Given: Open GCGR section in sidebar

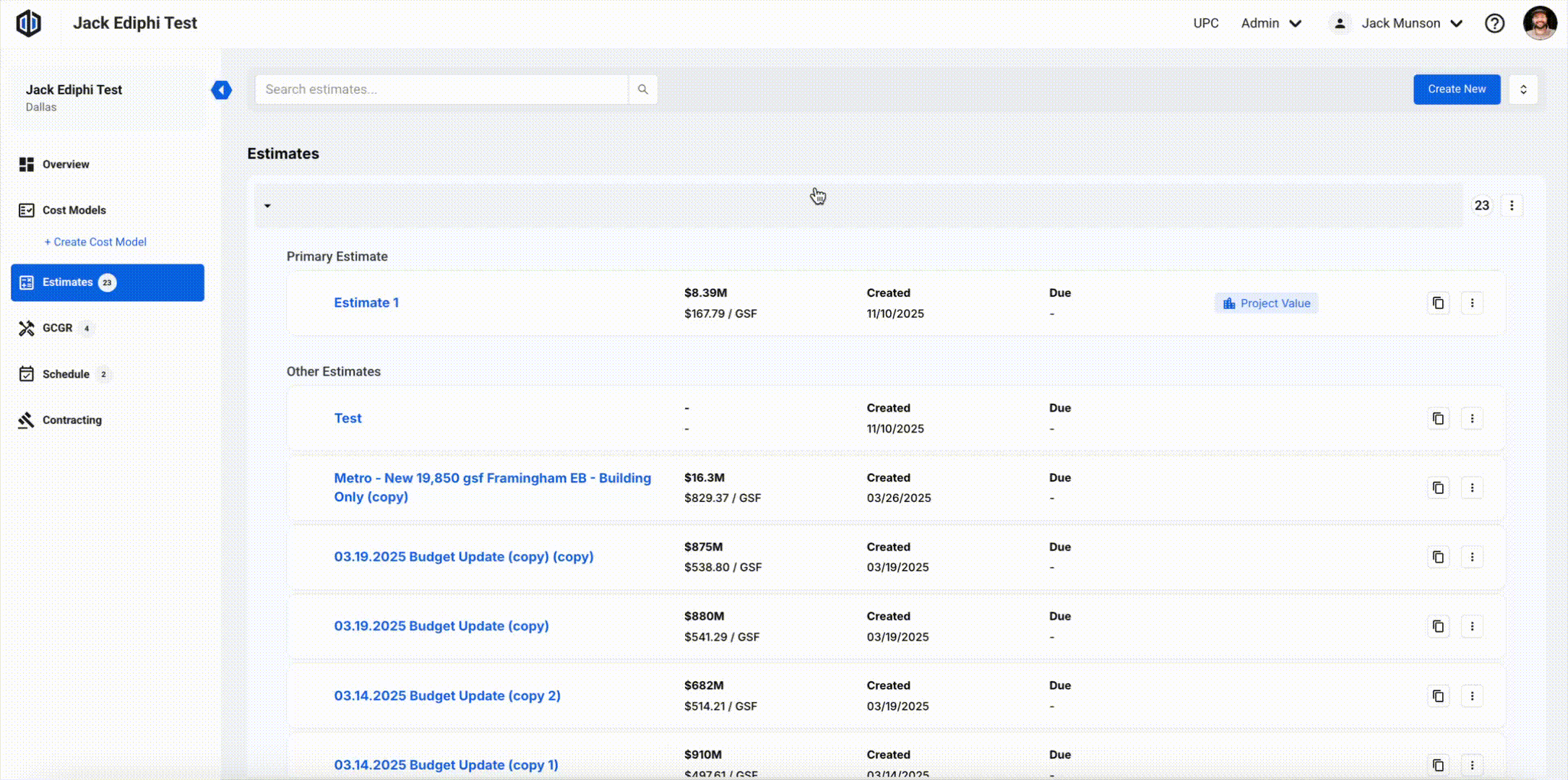Looking at the screenshot, I should [57, 328].
